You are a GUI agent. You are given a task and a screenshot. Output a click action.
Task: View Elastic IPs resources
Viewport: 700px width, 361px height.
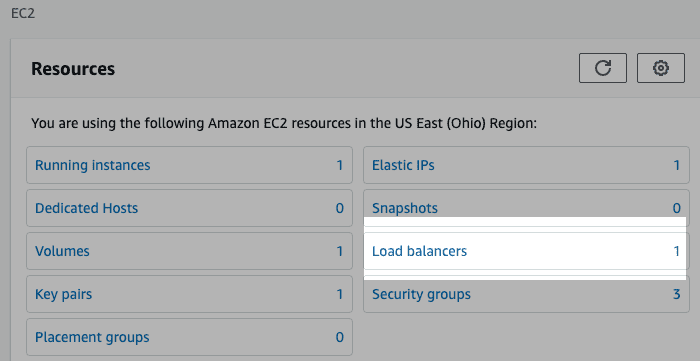coord(403,165)
